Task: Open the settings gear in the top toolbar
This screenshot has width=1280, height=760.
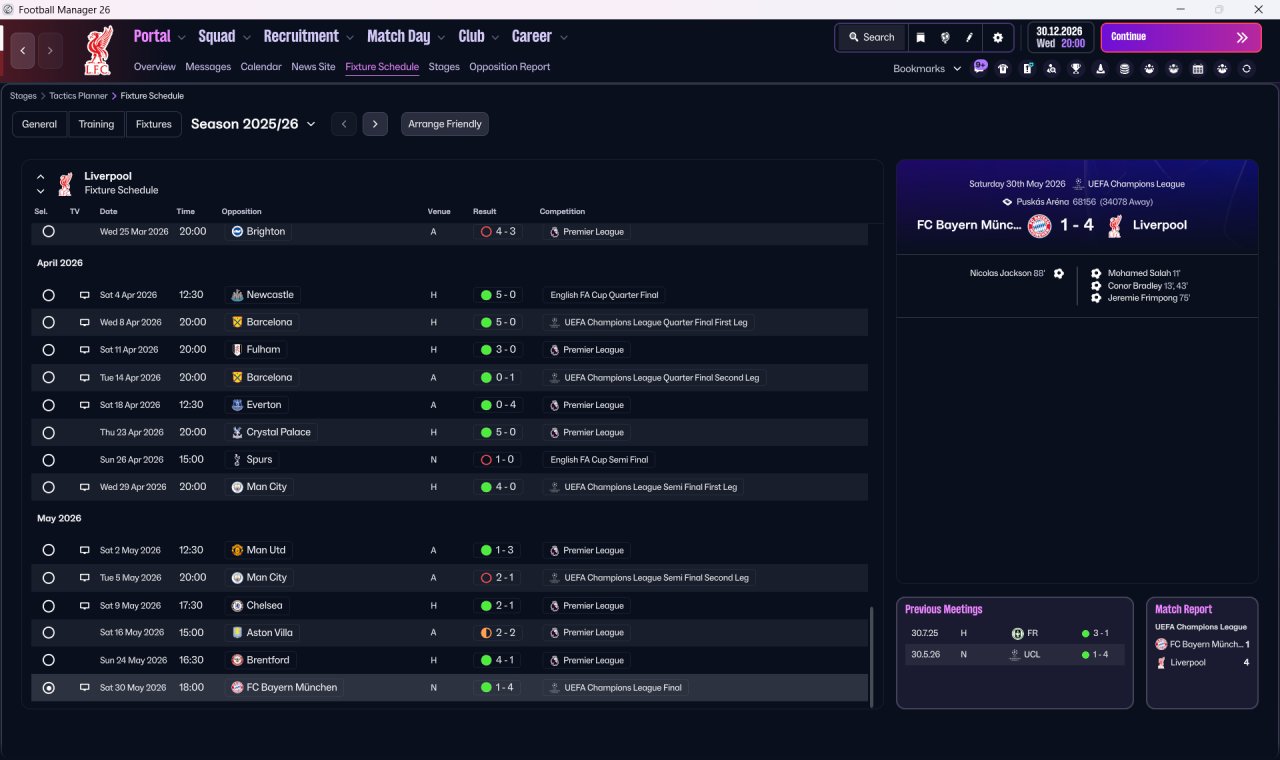Action: (997, 37)
